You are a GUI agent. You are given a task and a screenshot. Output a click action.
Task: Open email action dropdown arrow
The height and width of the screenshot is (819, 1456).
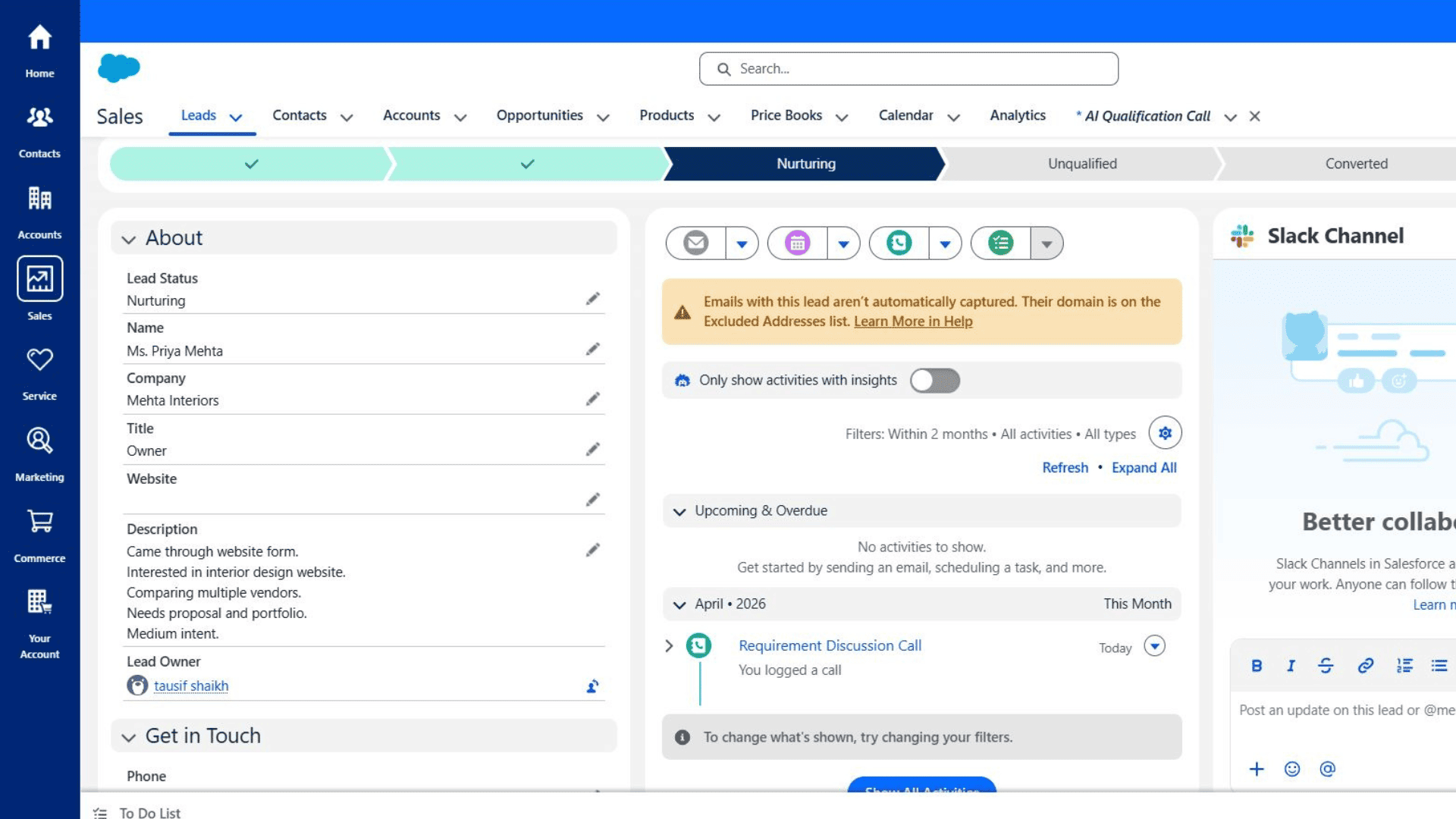742,243
